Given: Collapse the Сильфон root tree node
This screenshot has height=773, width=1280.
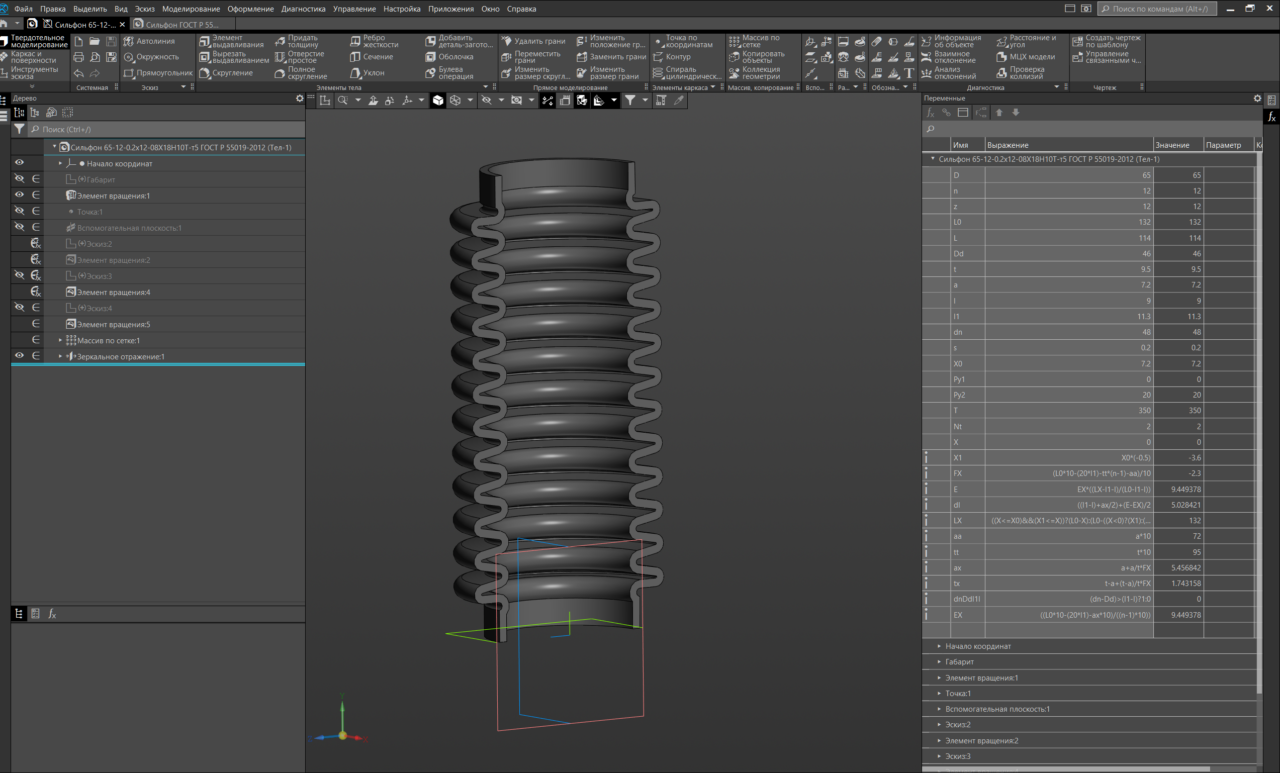Looking at the screenshot, I should coord(54,147).
